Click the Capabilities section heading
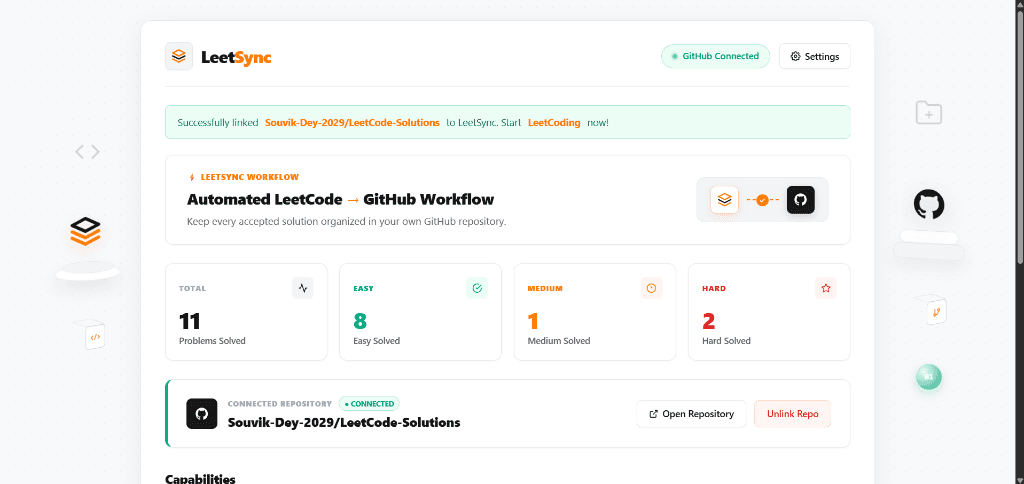Image resolution: width=1024 pixels, height=484 pixels. pyautogui.click(x=200, y=479)
